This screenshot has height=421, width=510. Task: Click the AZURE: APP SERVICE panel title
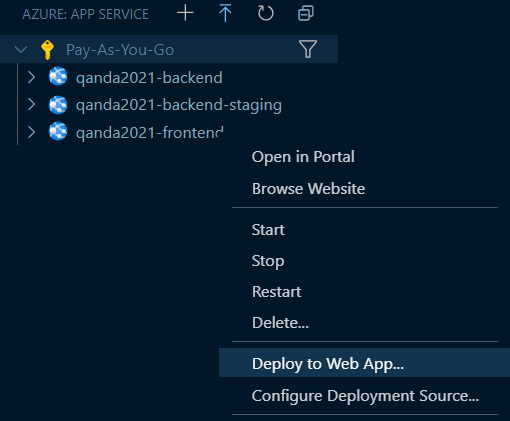85,14
